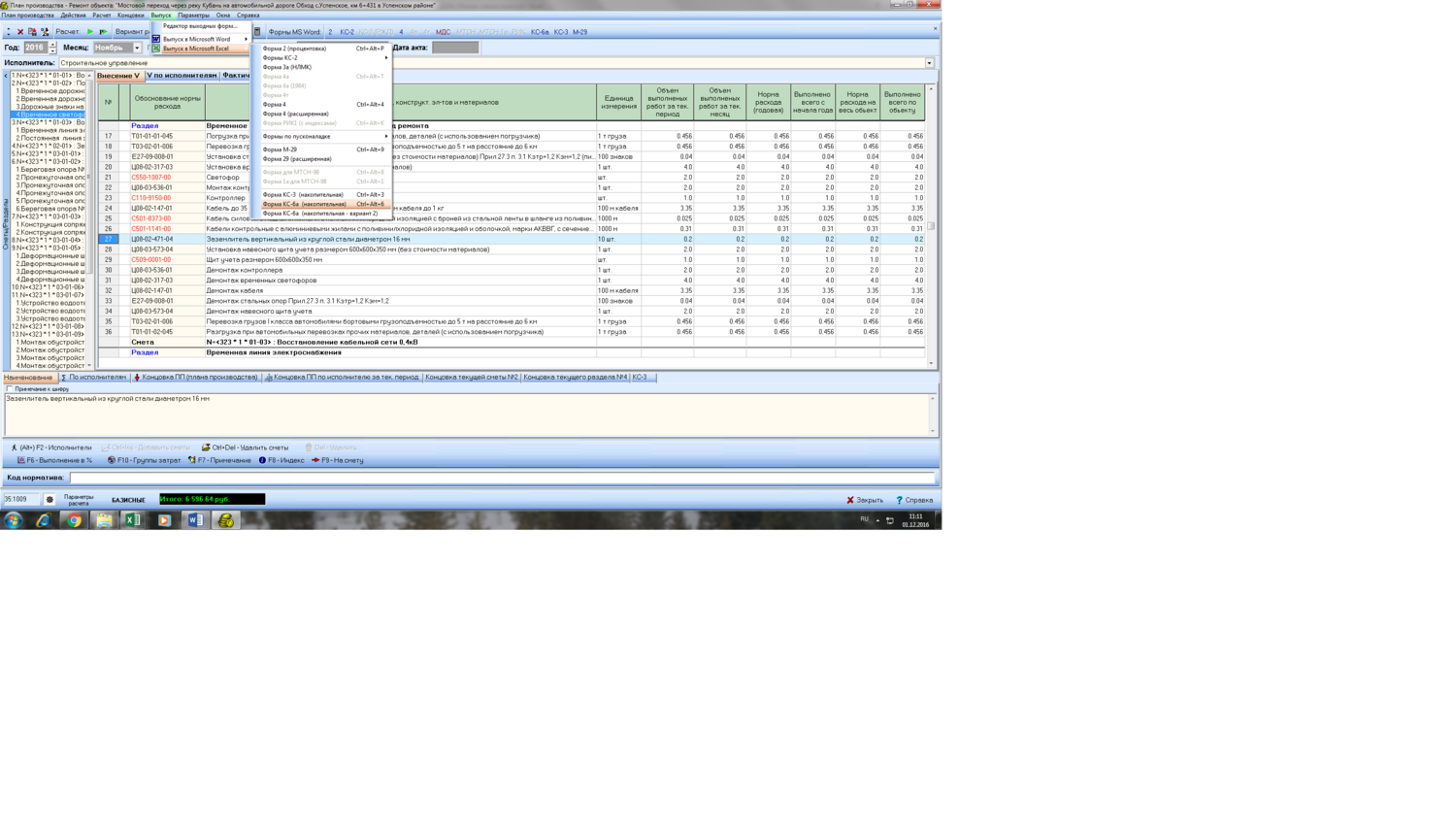Open the Исполнитель dropdown arrow
The width and height of the screenshot is (1456, 830).
point(929,63)
